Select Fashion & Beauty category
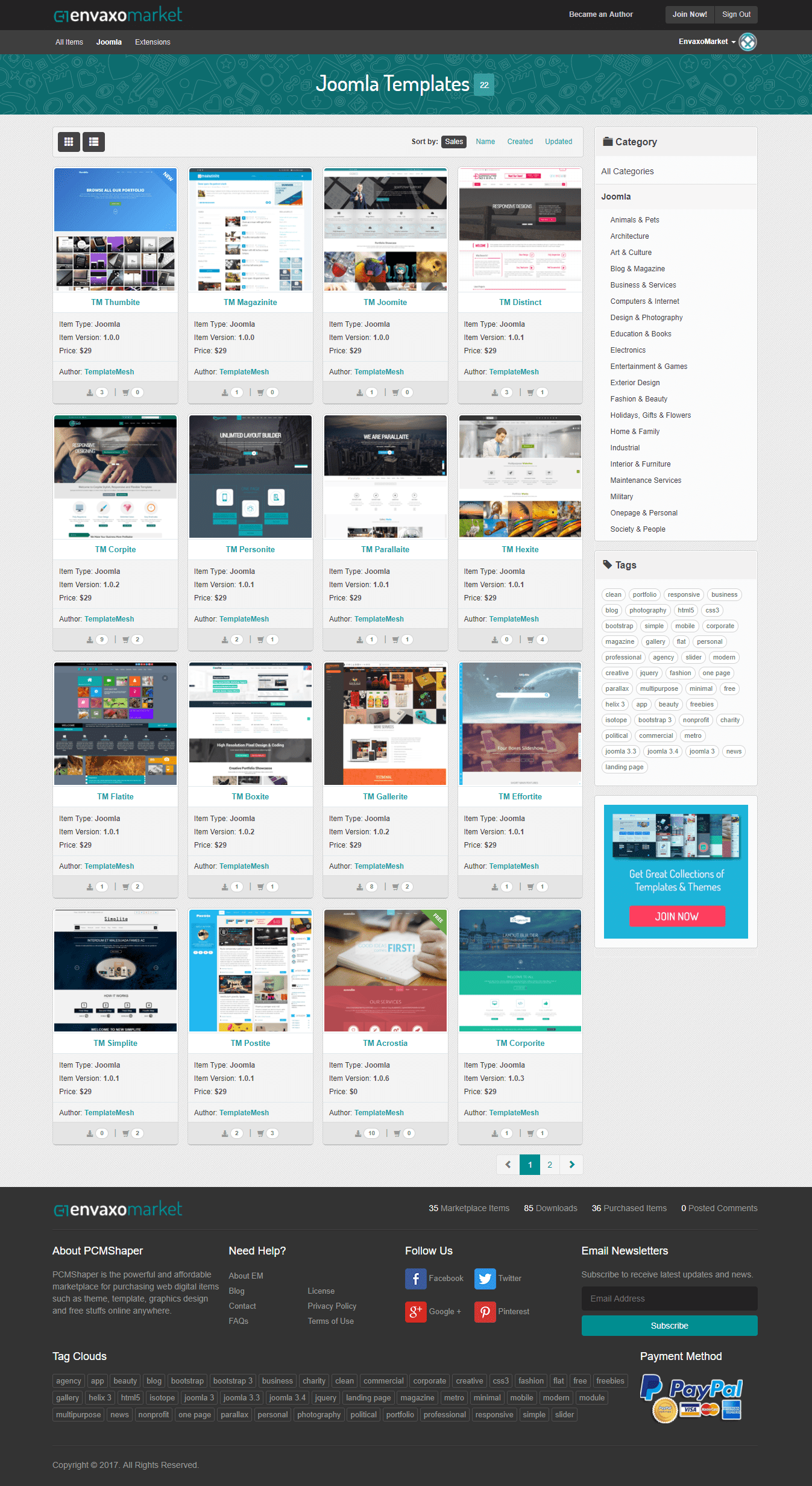The width and height of the screenshot is (812, 1486). tap(638, 399)
